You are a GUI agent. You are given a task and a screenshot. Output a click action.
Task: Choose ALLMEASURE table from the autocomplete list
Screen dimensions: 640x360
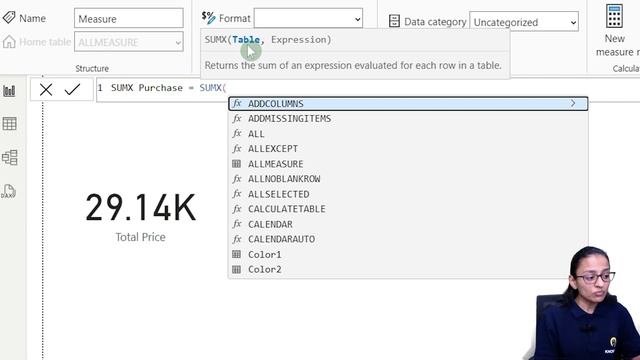(x=408, y=164)
